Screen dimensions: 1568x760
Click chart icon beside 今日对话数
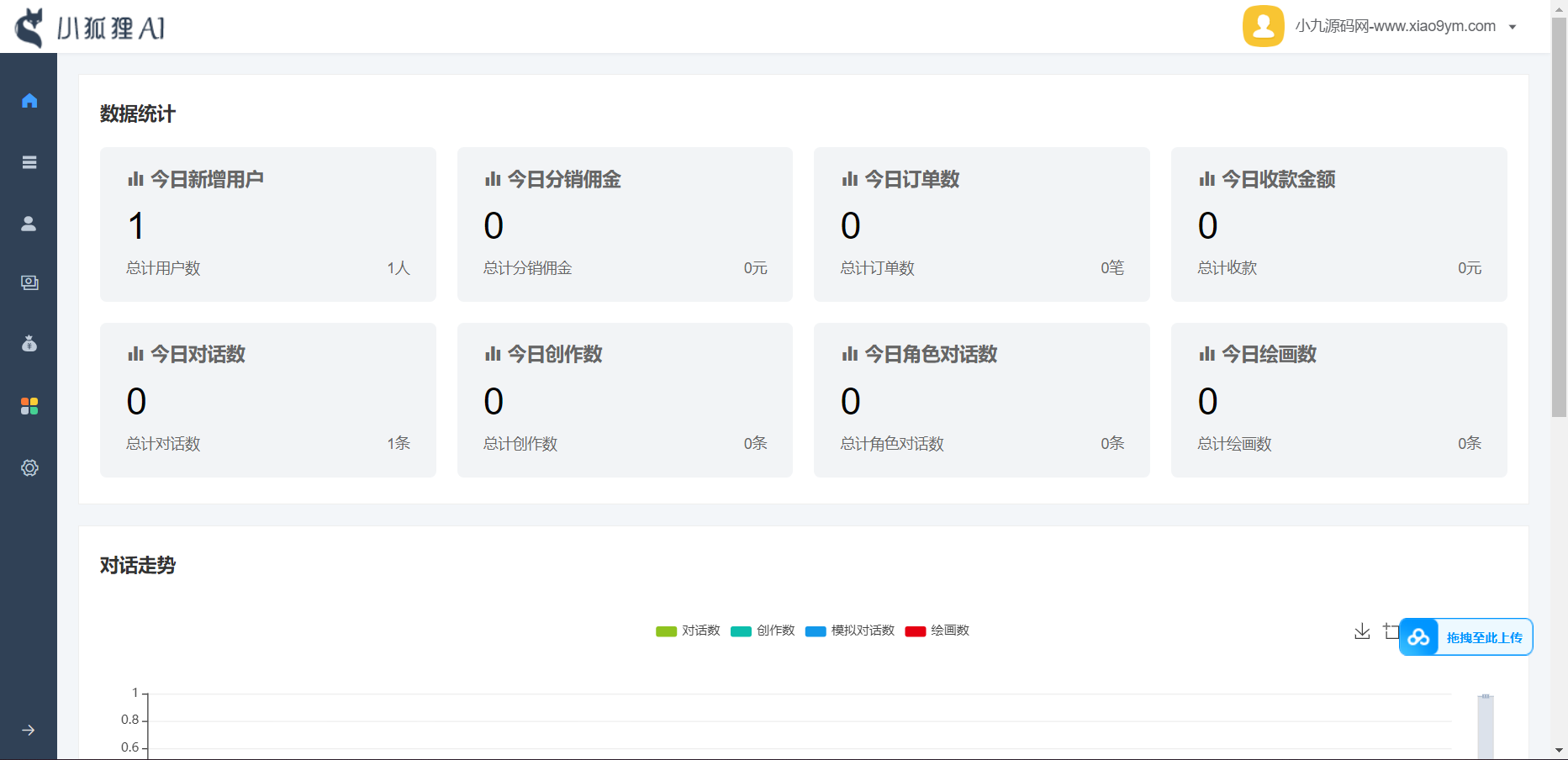[x=135, y=354]
